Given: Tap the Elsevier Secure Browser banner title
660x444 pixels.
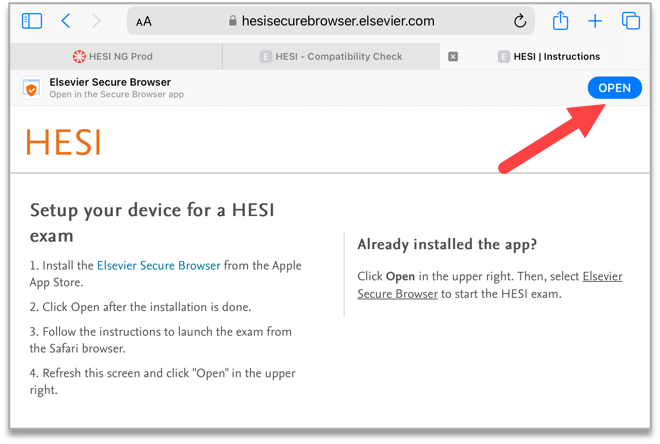Looking at the screenshot, I should tap(110, 82).
